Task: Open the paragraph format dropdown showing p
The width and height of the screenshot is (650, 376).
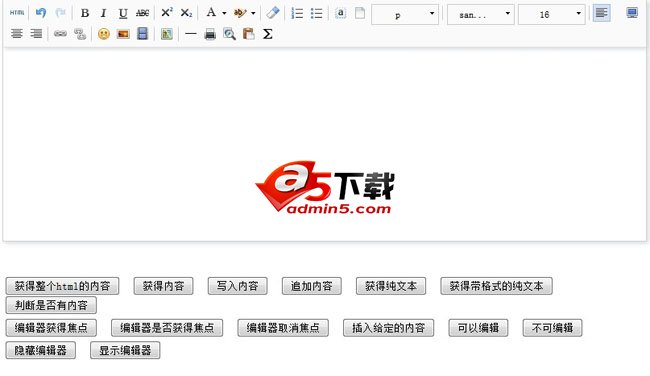Action: coord(405,15)
